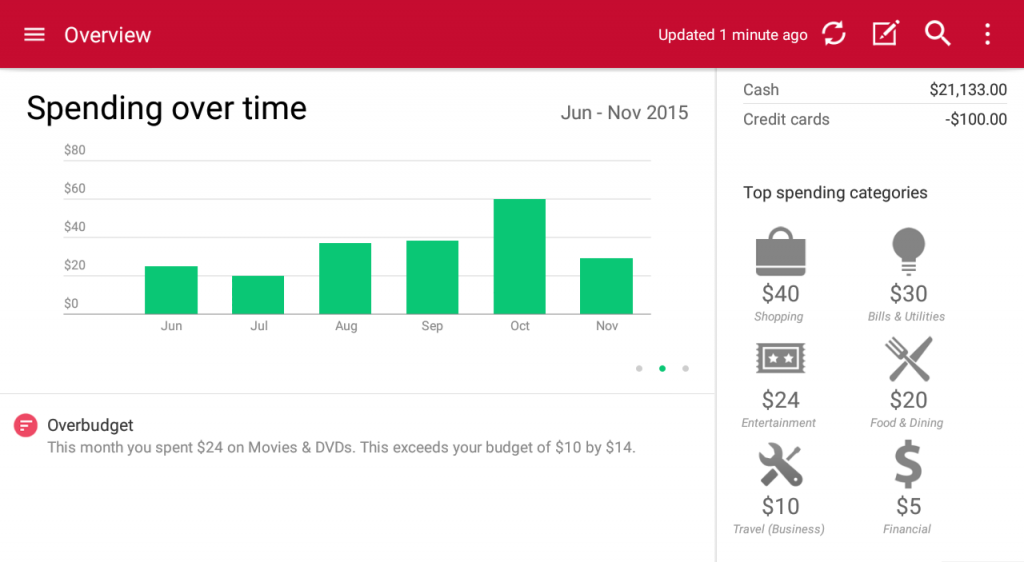Open the Credit cards balance row
Image resolution: width=1024 pixels, height=562 pixels.
coord(874,119)
